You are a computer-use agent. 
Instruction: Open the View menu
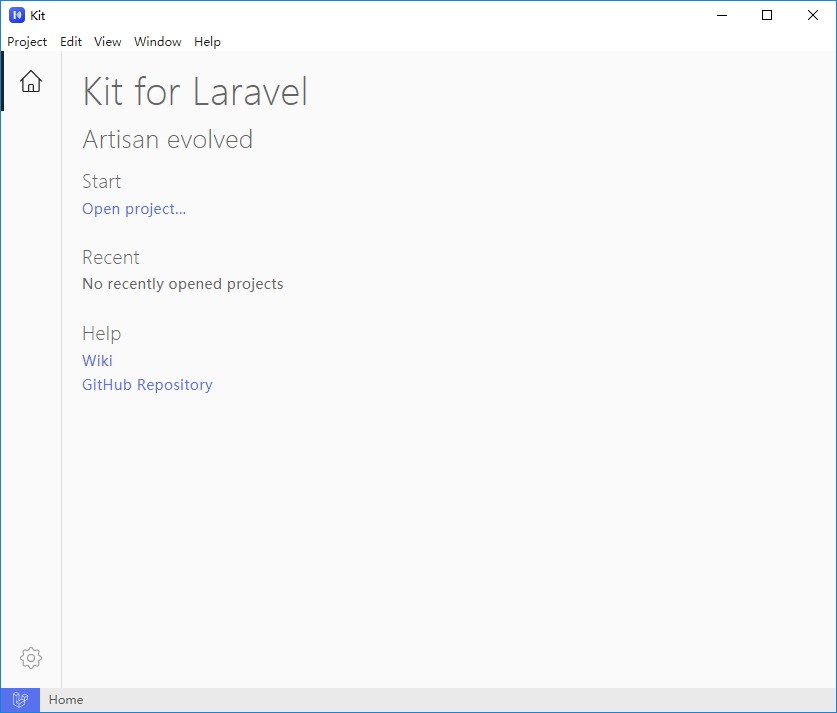[108, 42]
